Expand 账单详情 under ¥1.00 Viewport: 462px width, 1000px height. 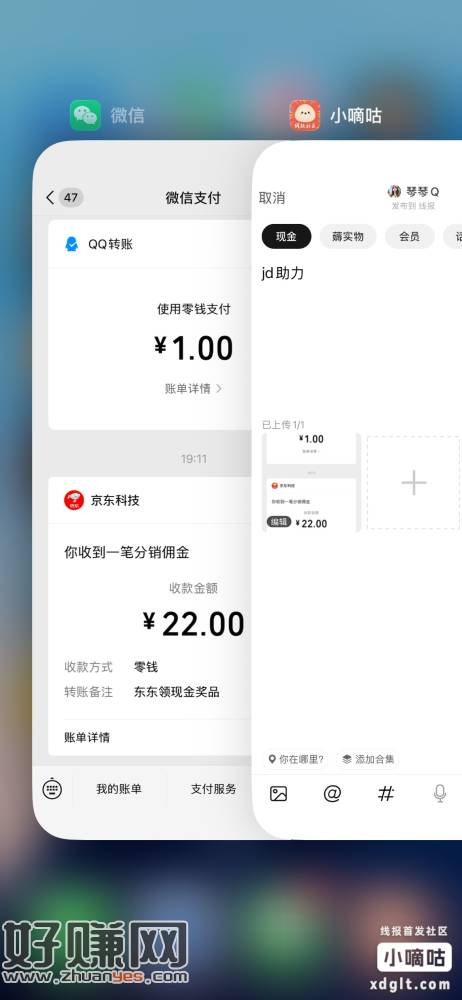193,388
